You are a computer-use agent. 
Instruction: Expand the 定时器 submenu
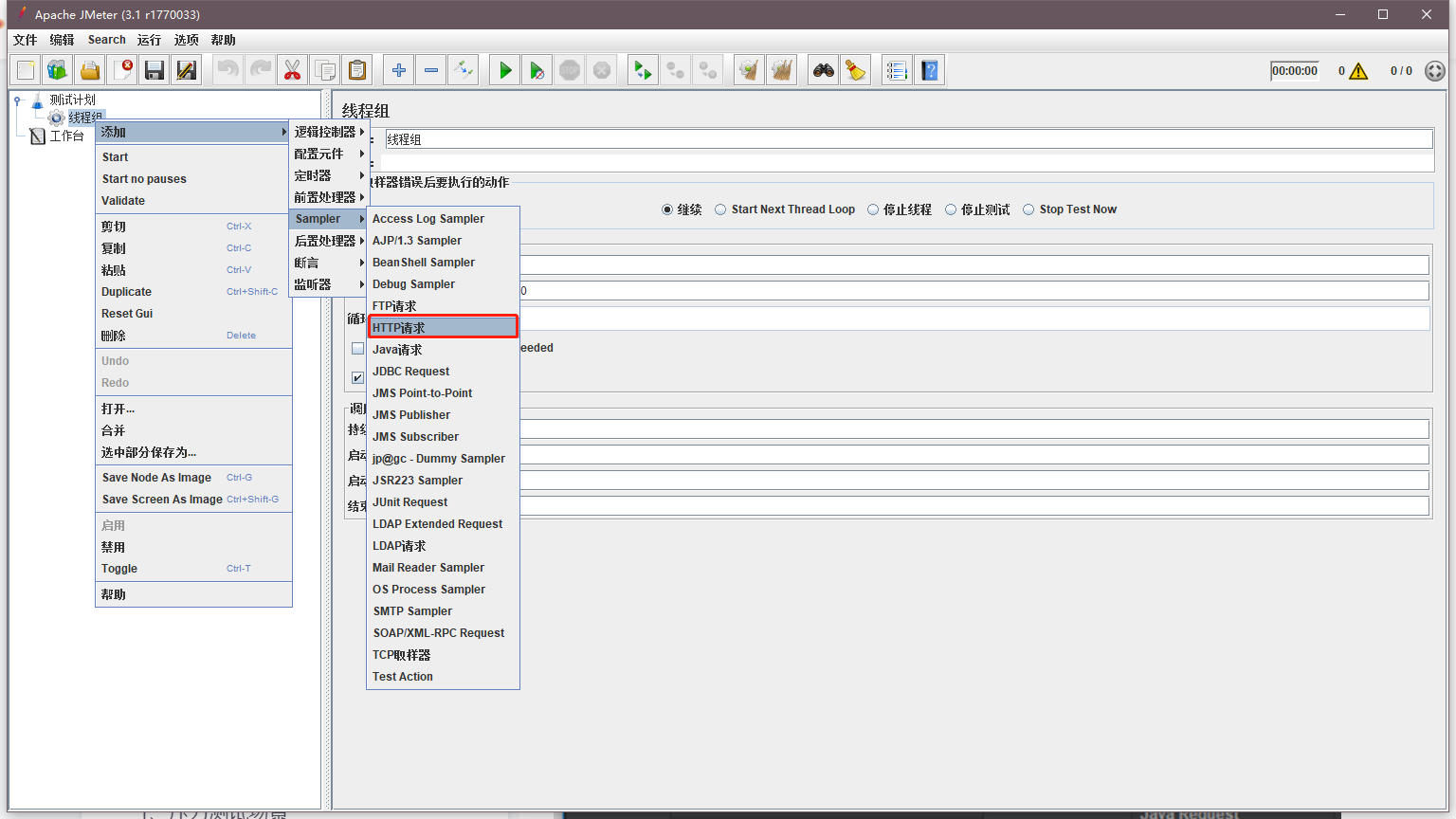(329, 175)
